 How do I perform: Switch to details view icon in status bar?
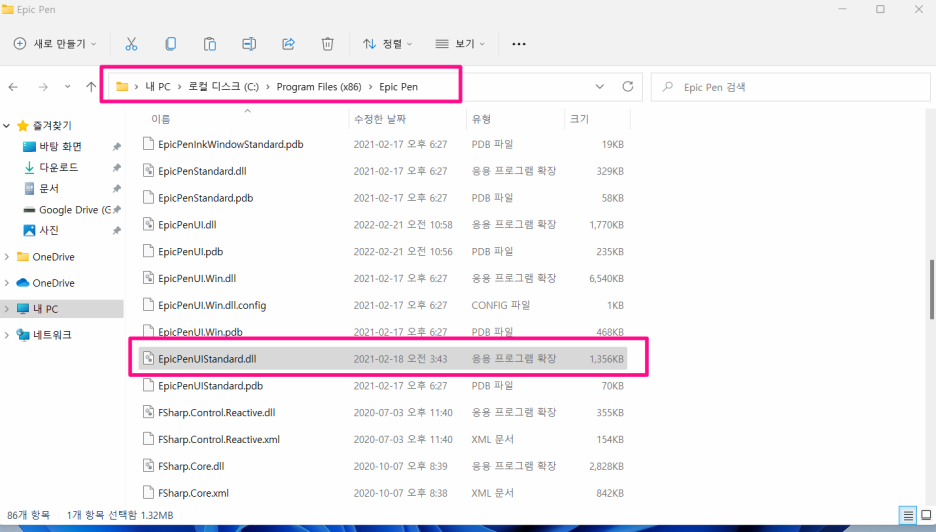coord(908,515)
